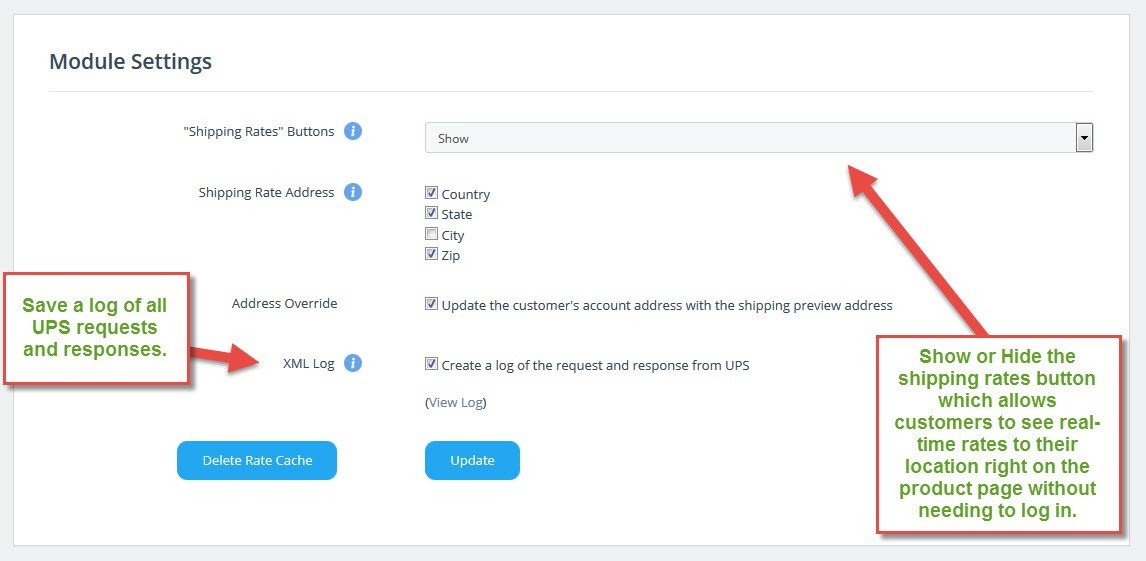The width and height of the screenshot is (1146, 561).
Task: Uncheck the Country checkbox
Action: 431,194
